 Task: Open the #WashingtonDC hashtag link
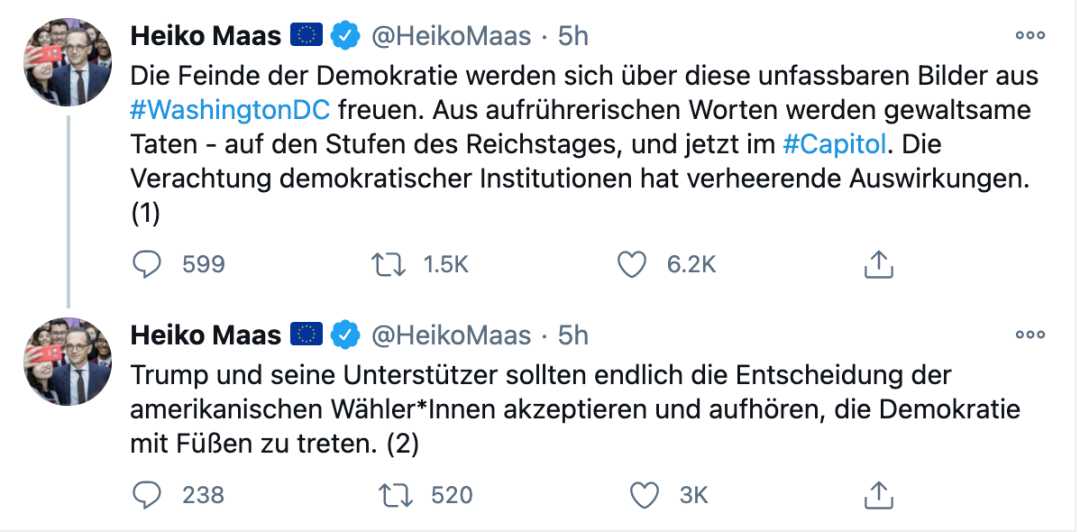(x=230, y=109)
